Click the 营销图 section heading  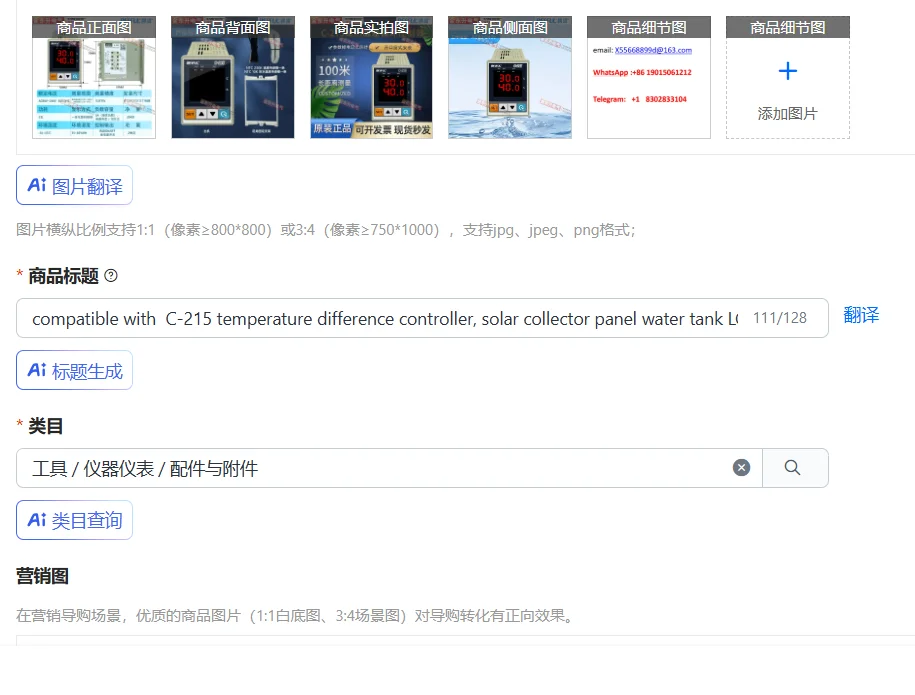pos(42,576)
